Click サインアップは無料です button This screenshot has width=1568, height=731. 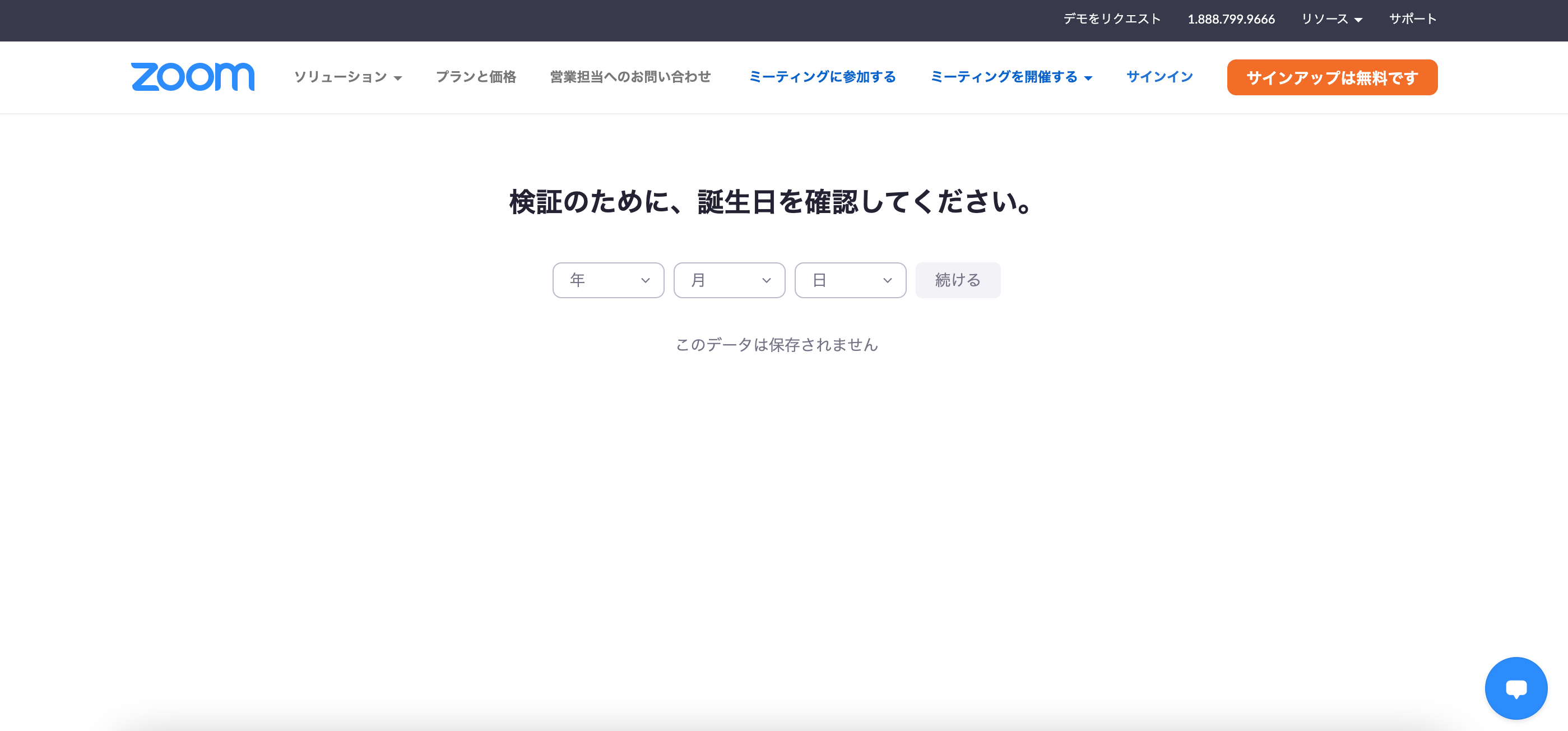(x=1332, y=77)
